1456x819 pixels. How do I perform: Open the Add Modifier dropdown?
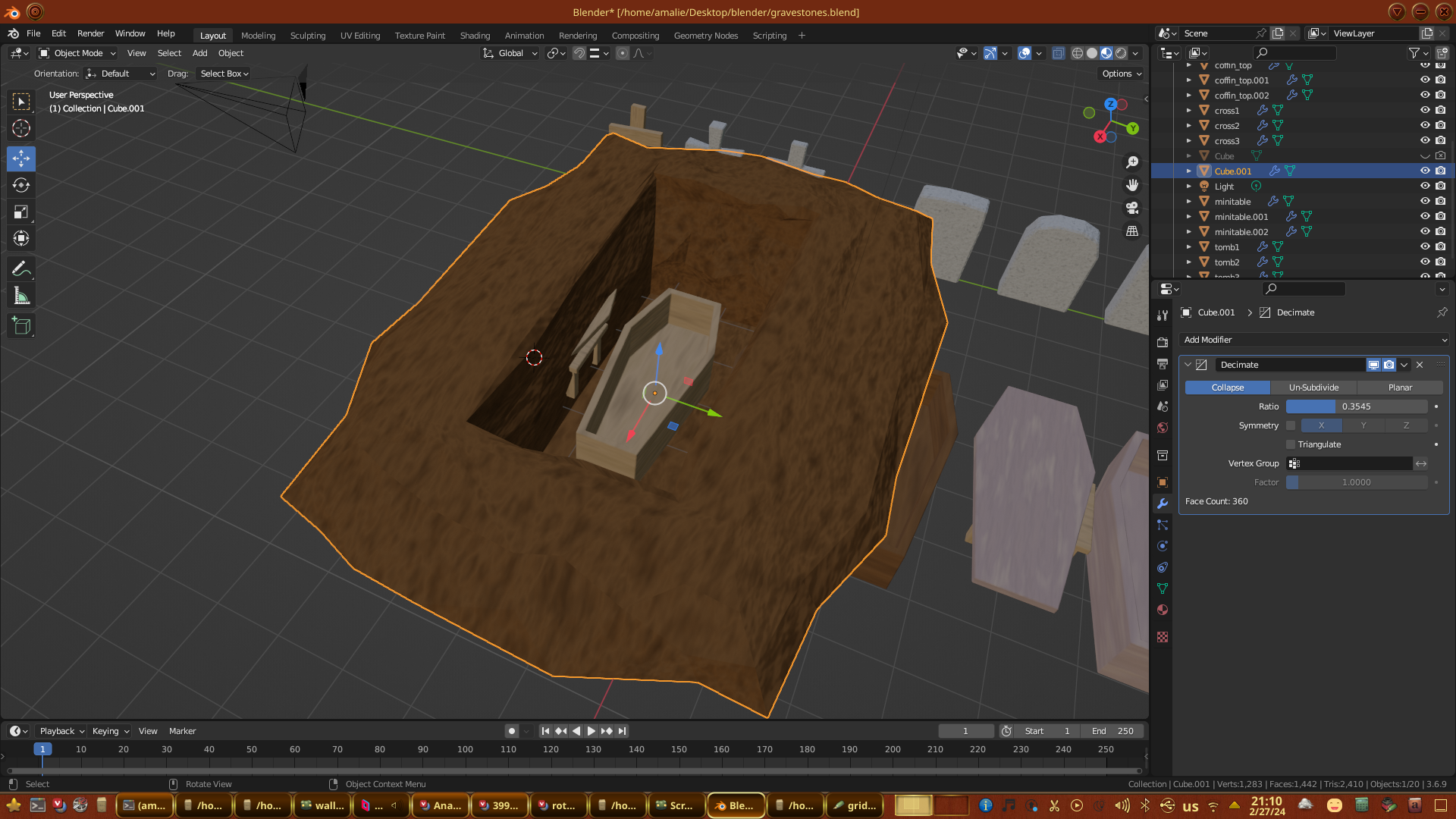(x=1313, y=340)
